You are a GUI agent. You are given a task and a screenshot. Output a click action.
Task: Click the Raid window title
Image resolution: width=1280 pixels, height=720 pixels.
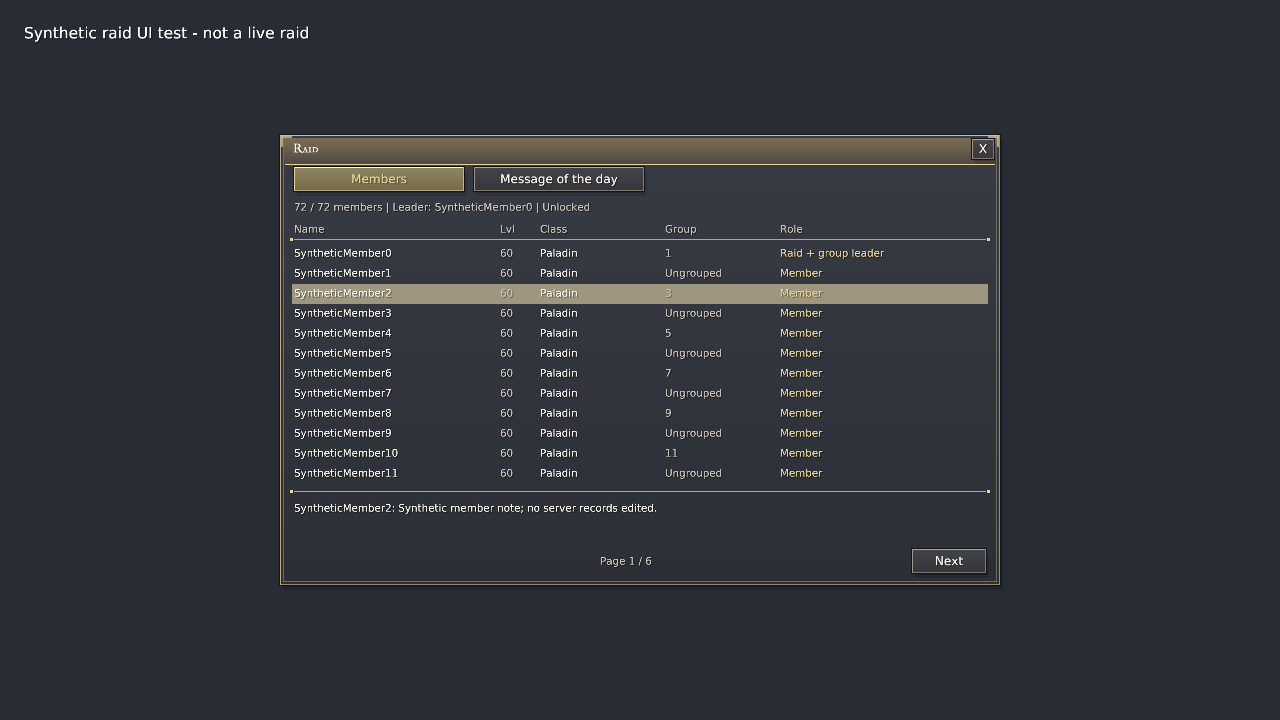[306, 148]
